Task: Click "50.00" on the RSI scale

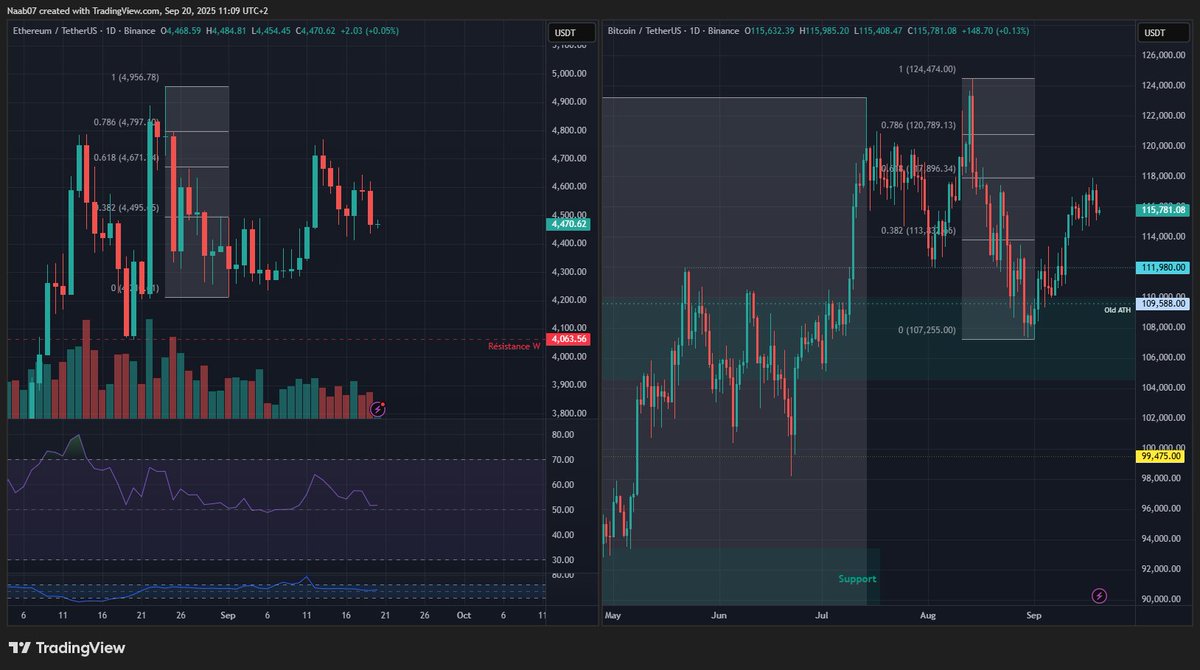Action: pos(561,510)
